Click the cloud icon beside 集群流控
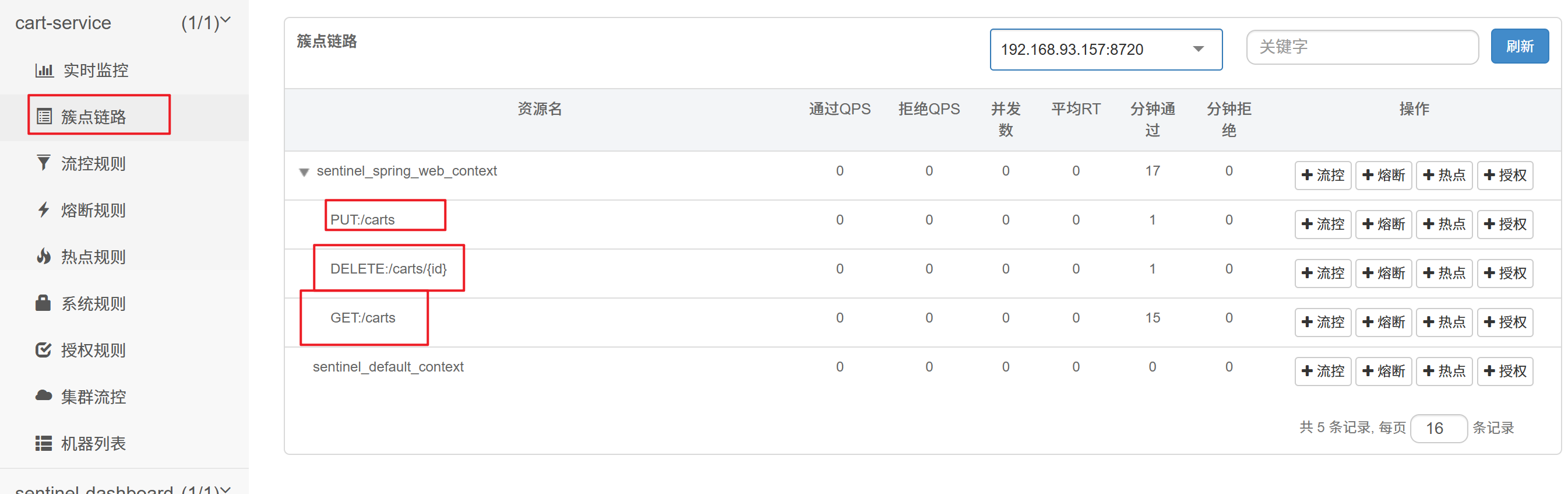Image resolution: width=1568 pixels, height=494 pixels. tap(44, 396)
